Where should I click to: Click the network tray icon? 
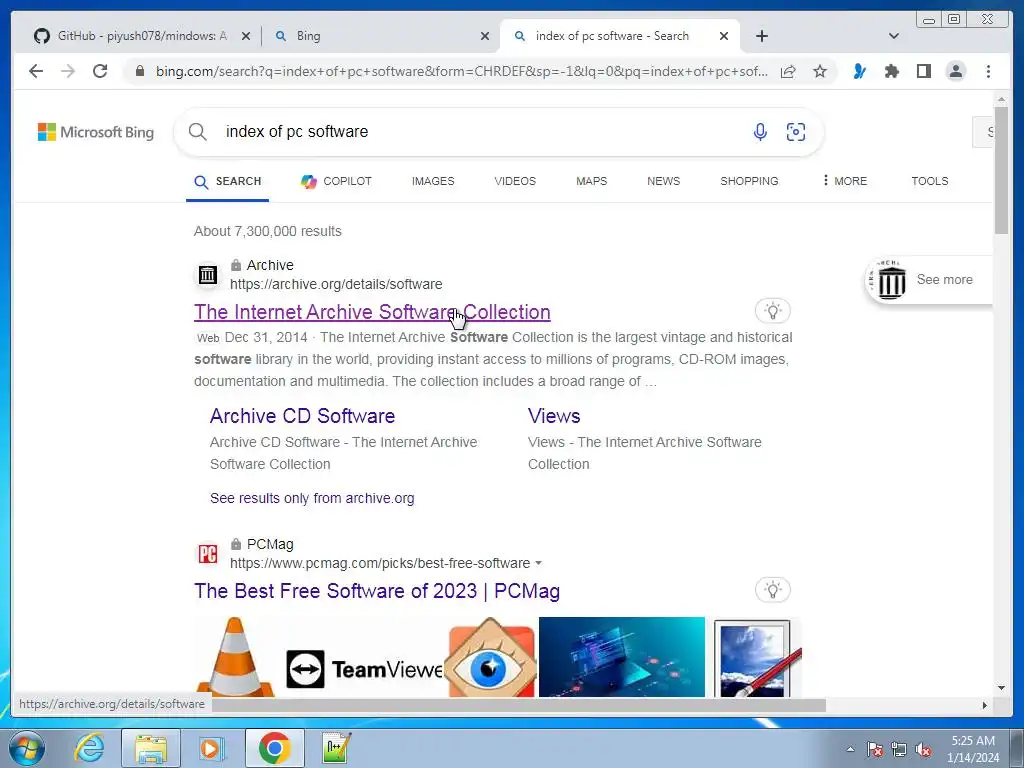(x=899, y=749)
